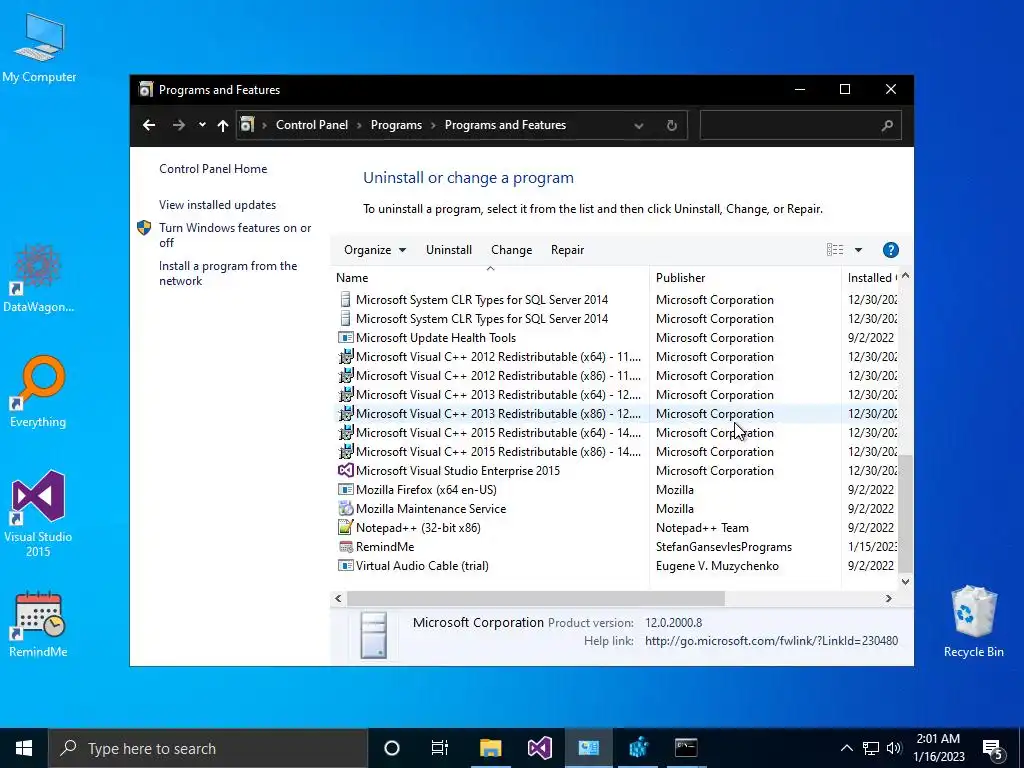This screenshot has width=1024, height=768.
Task: Click the vertical scrollbar thumb
Action: tap(905, 514)
